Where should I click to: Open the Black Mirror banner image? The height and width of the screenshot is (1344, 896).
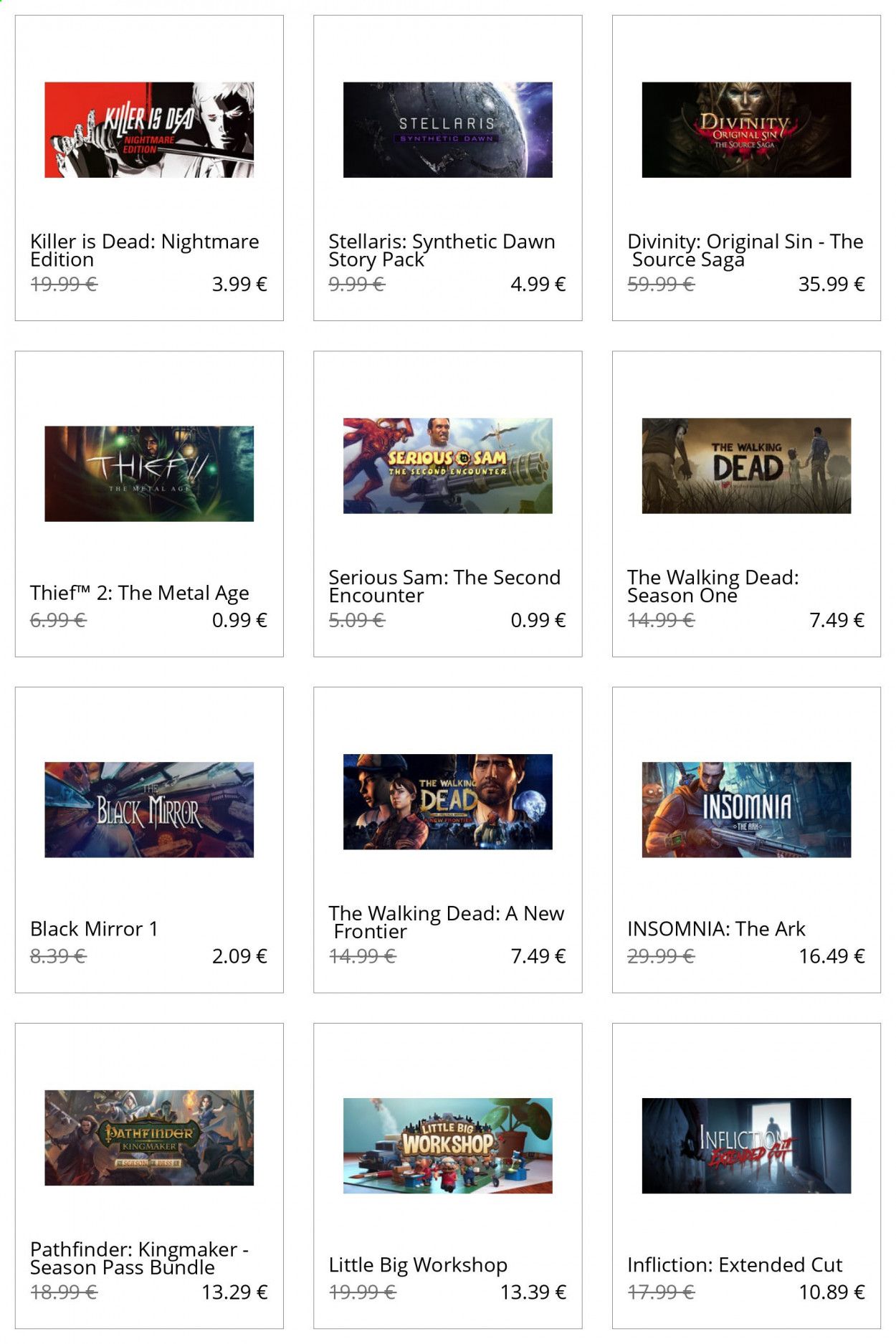[x=149, y=810]
